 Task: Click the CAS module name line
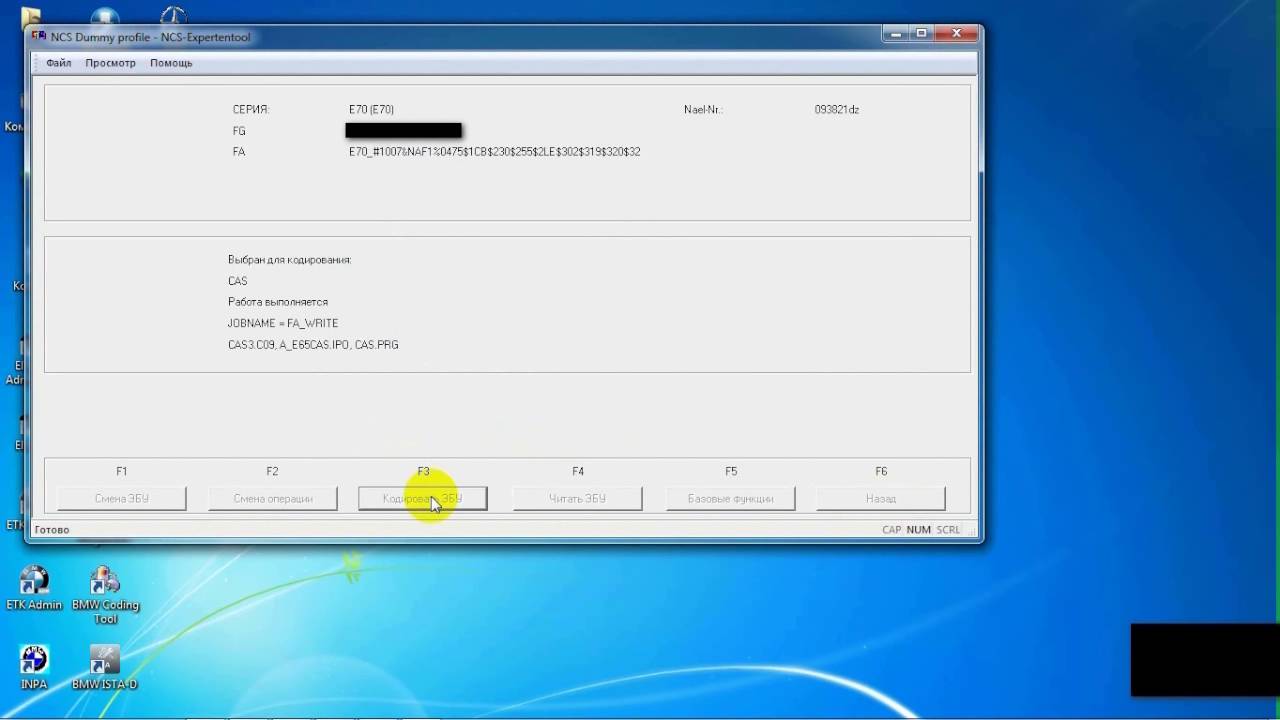pos(238,281)
